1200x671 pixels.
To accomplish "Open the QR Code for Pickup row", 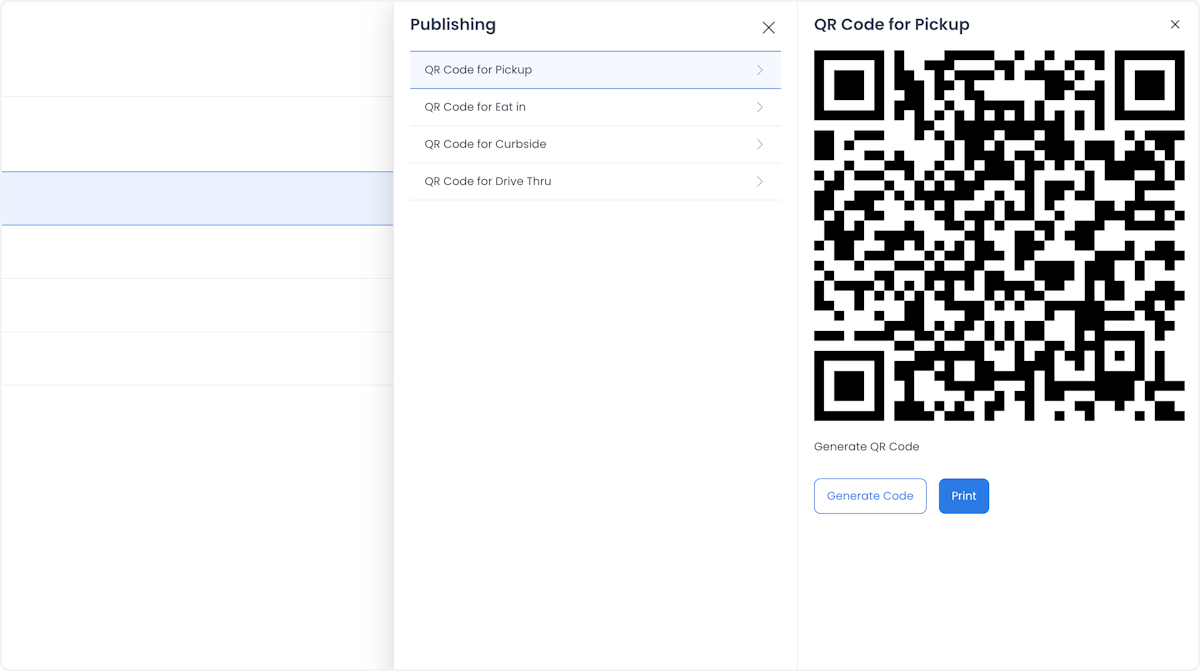I will point(595,70).
